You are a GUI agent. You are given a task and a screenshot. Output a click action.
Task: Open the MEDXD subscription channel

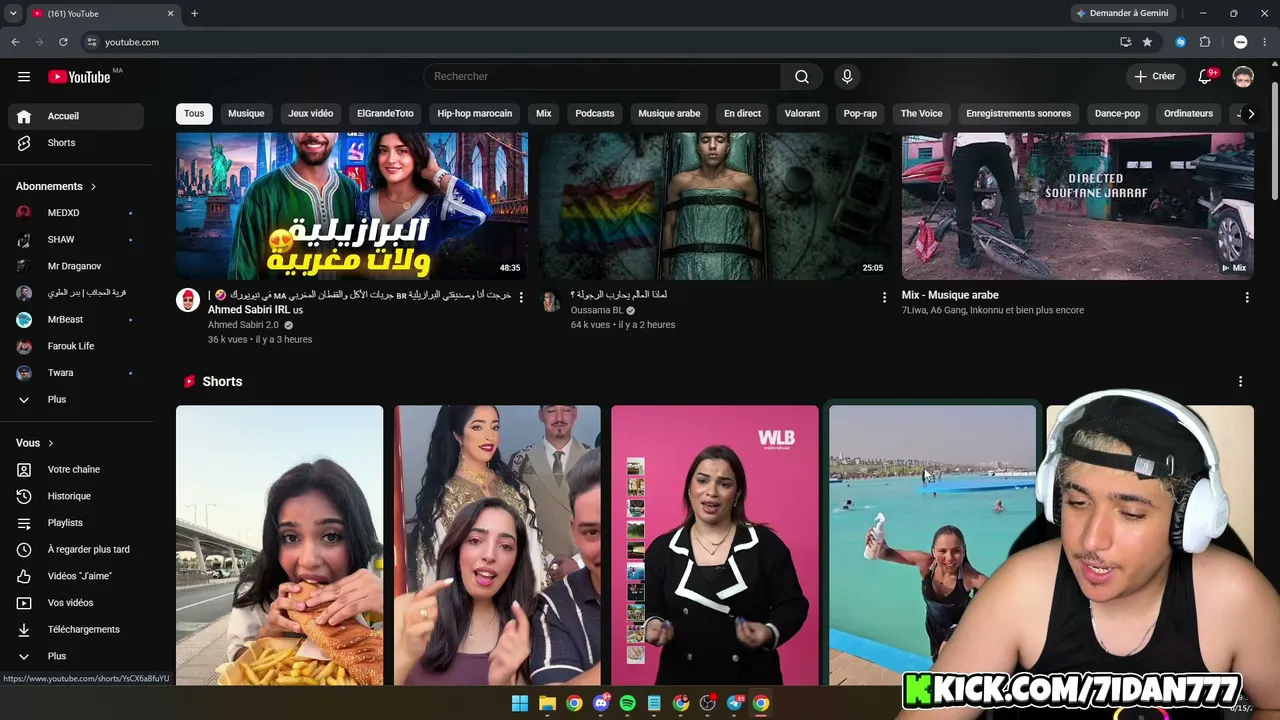coord(76,213)
